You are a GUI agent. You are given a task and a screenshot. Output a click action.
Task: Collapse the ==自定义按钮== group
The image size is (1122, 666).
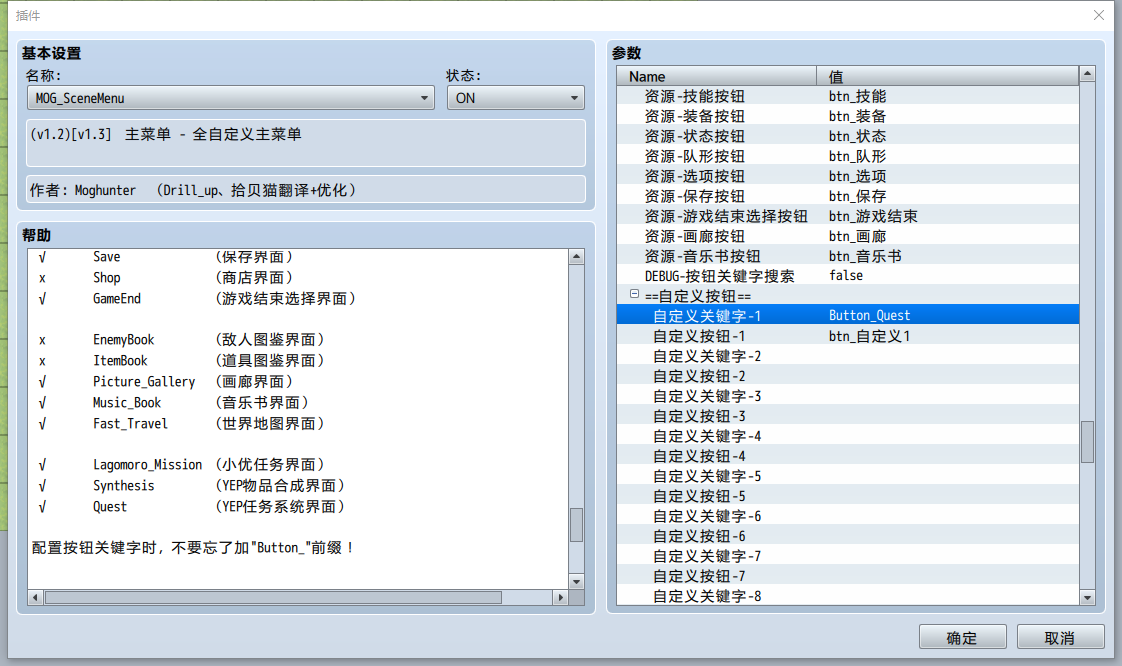(x=634, y=294)
